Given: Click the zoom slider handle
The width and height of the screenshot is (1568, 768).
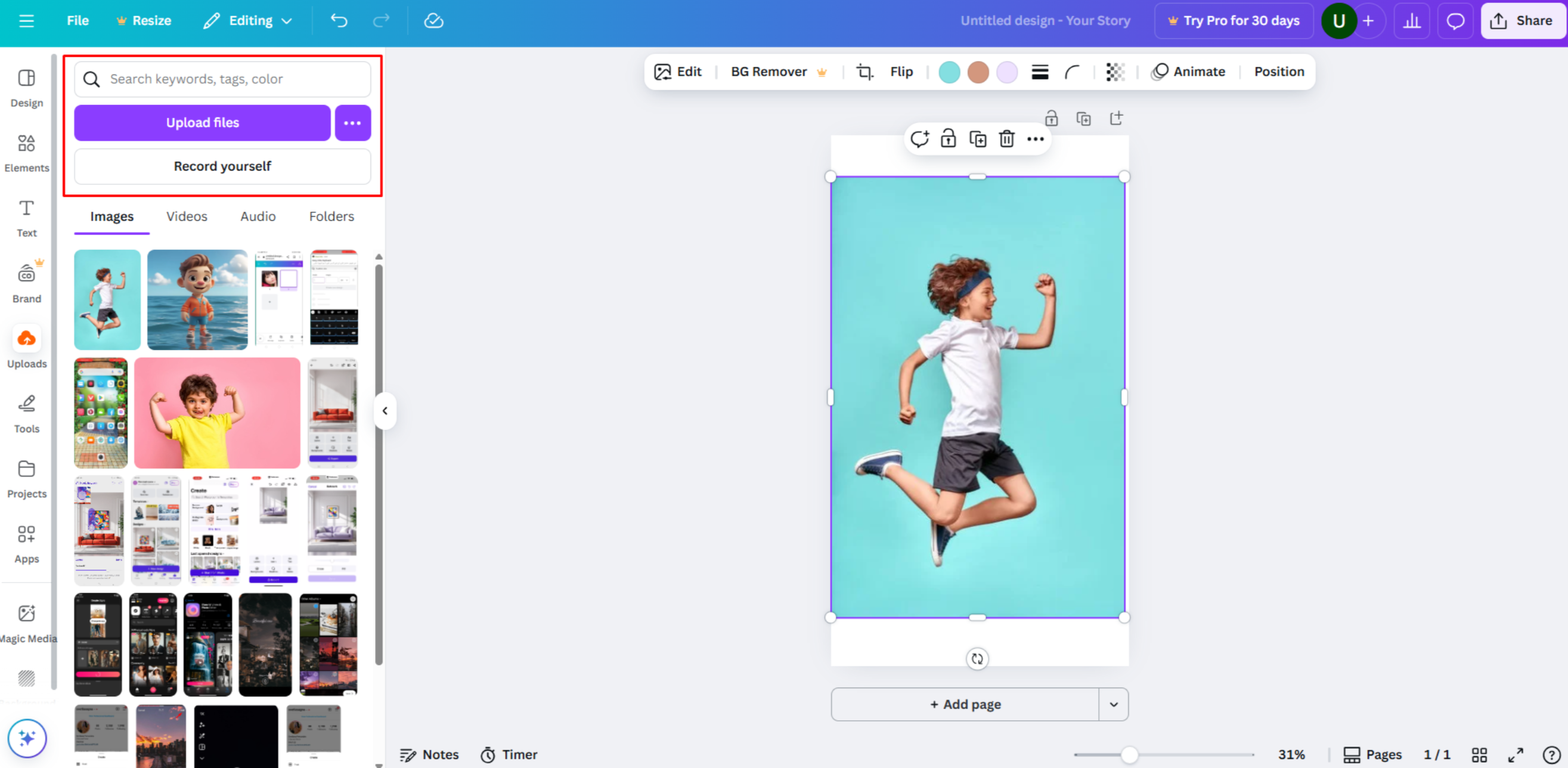Looking at the screenshot, I should click(x=1129, y=755).
